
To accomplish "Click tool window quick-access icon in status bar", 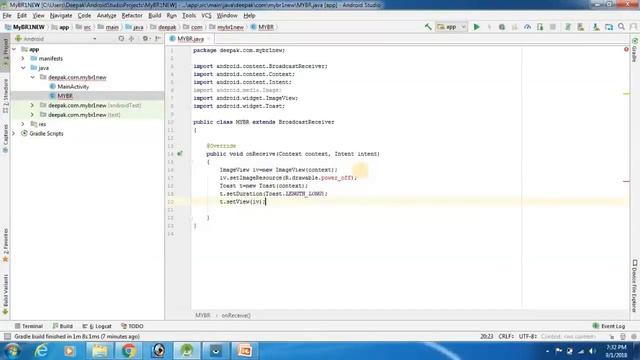I will (7, 336).
